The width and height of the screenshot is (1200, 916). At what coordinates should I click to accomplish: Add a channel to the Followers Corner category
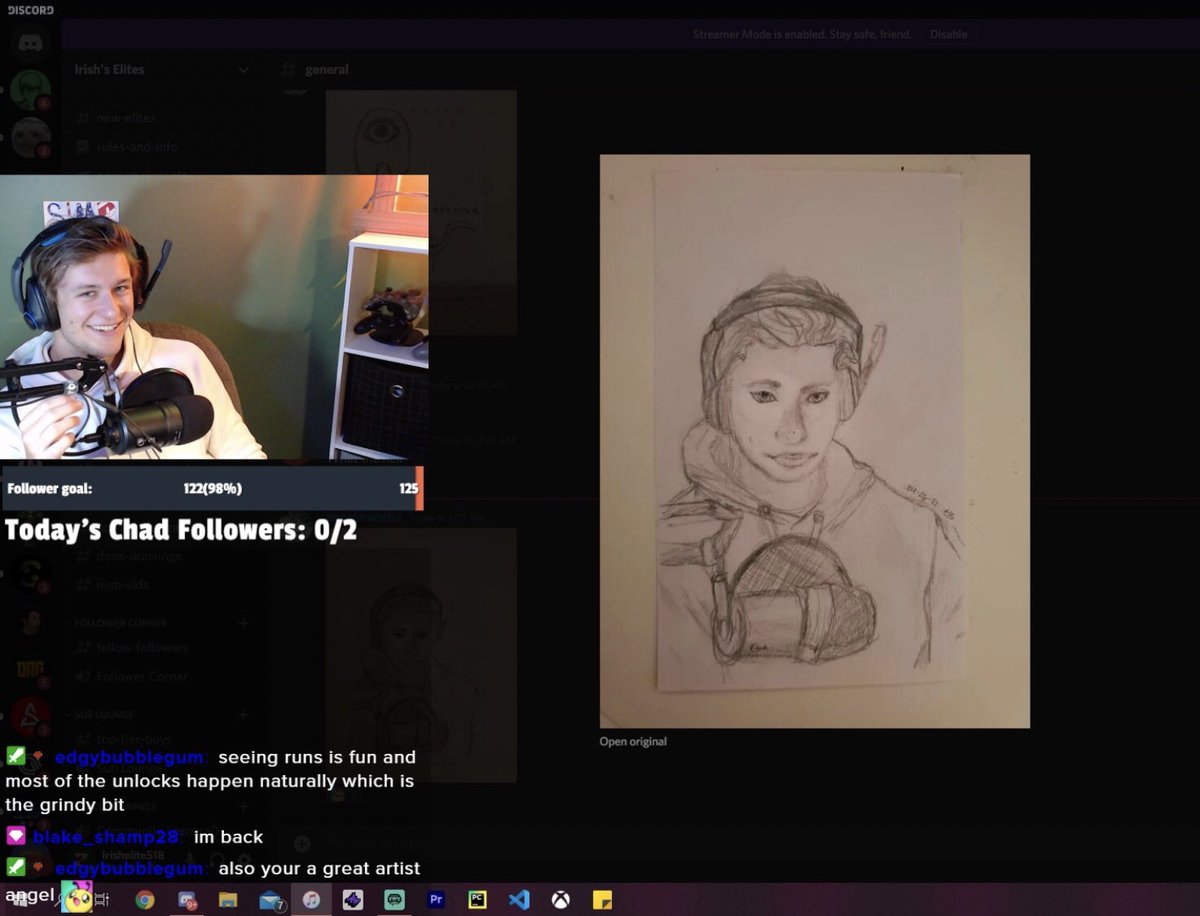243,623
